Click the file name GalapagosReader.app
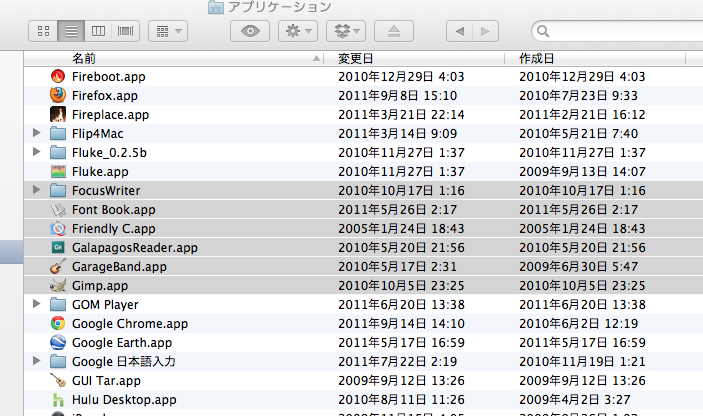 click(x=135, y=247)
